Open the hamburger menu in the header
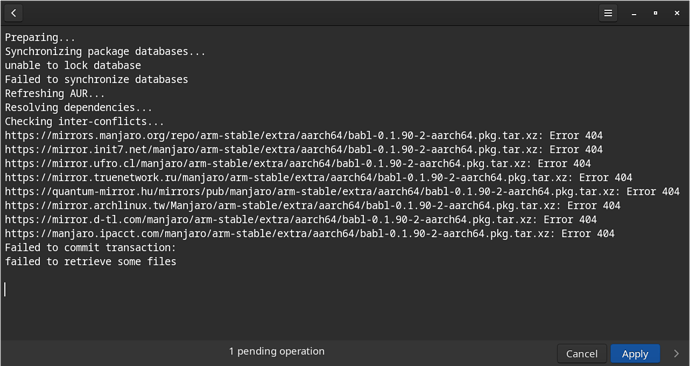 click(x=608, y=13)
